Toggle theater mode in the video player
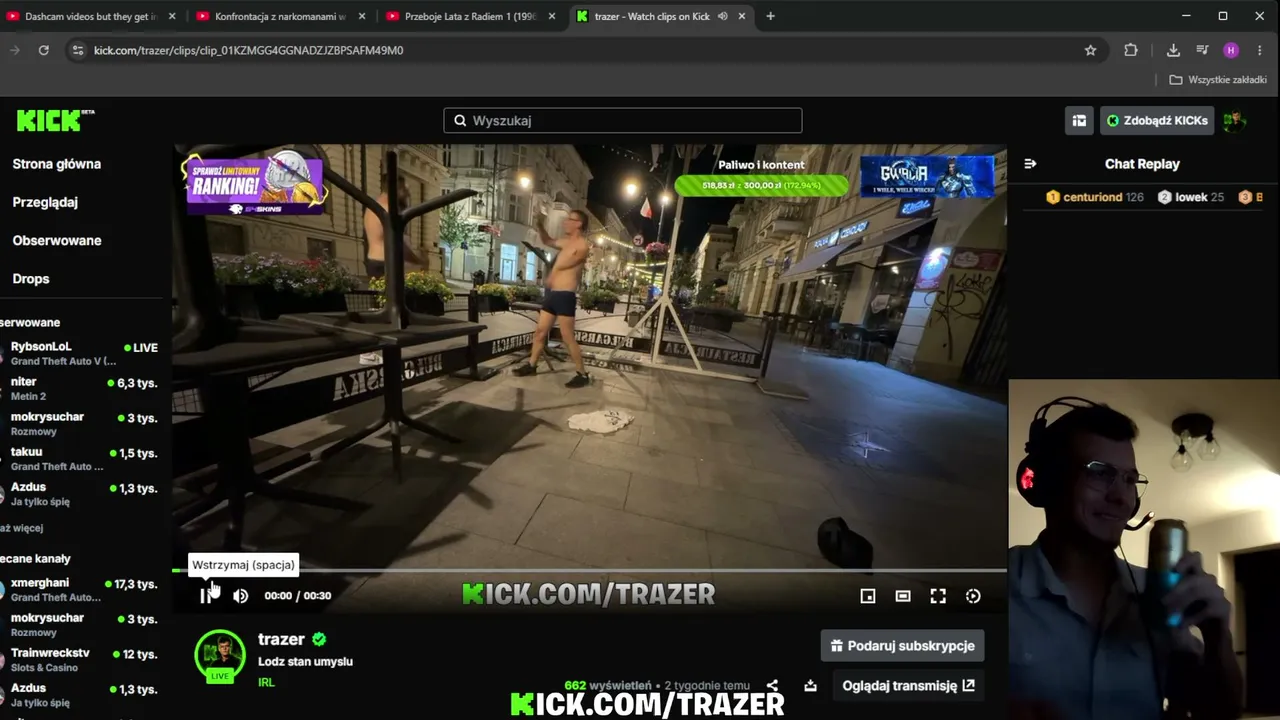 pos(903,596)
